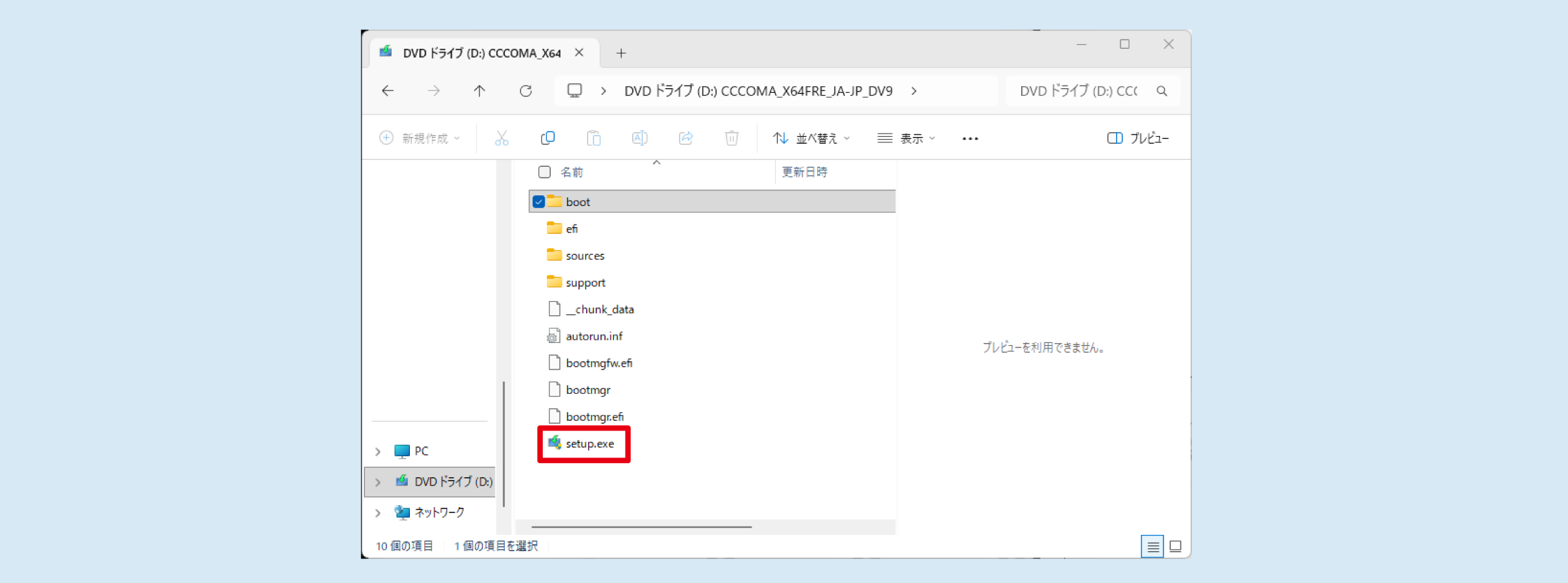This screenshot has width=1568, height=583.
Task: Open the more options ellipsis menu
Action: 970,138
